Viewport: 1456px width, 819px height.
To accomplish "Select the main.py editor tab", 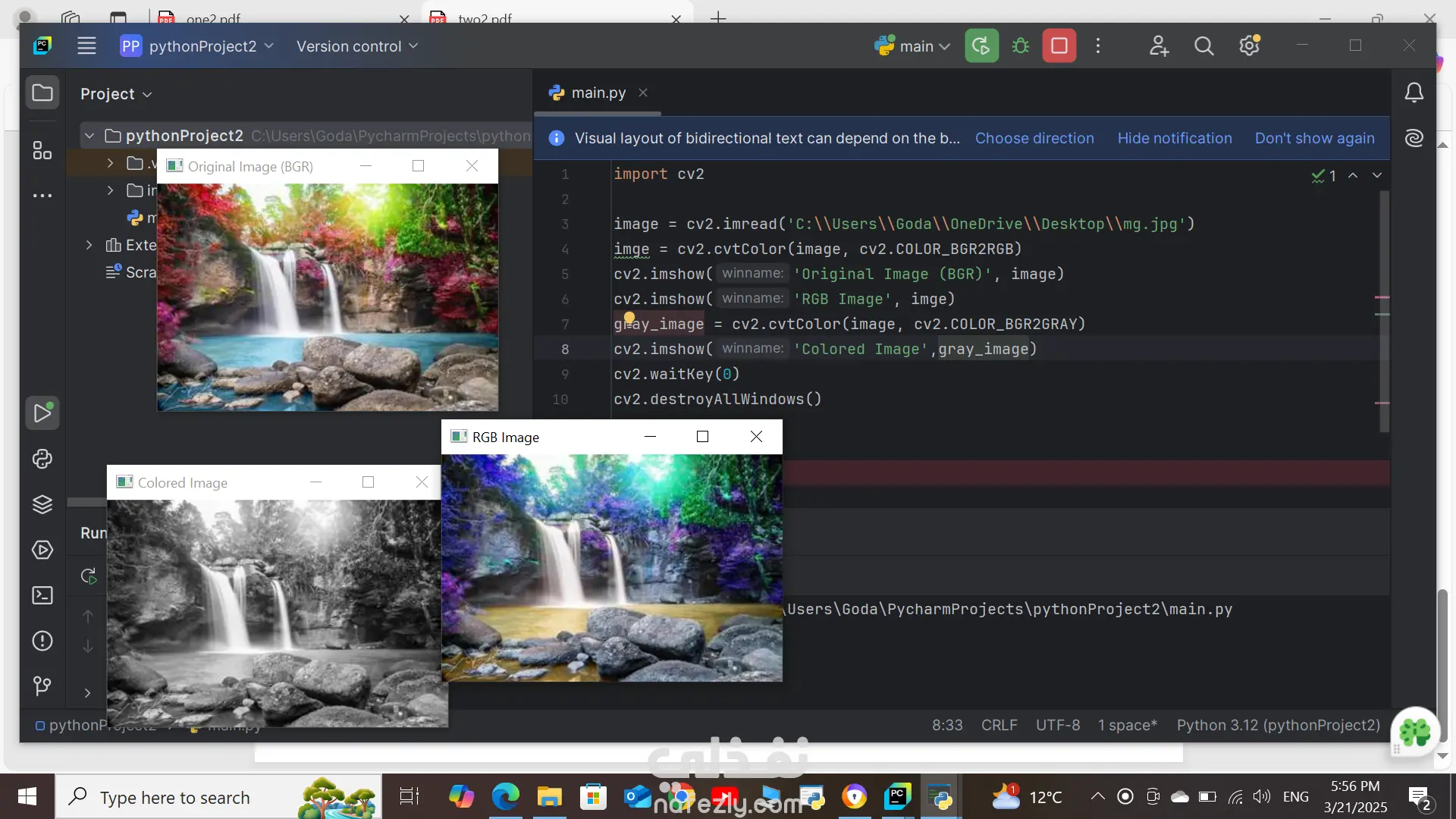I will 598,93.
